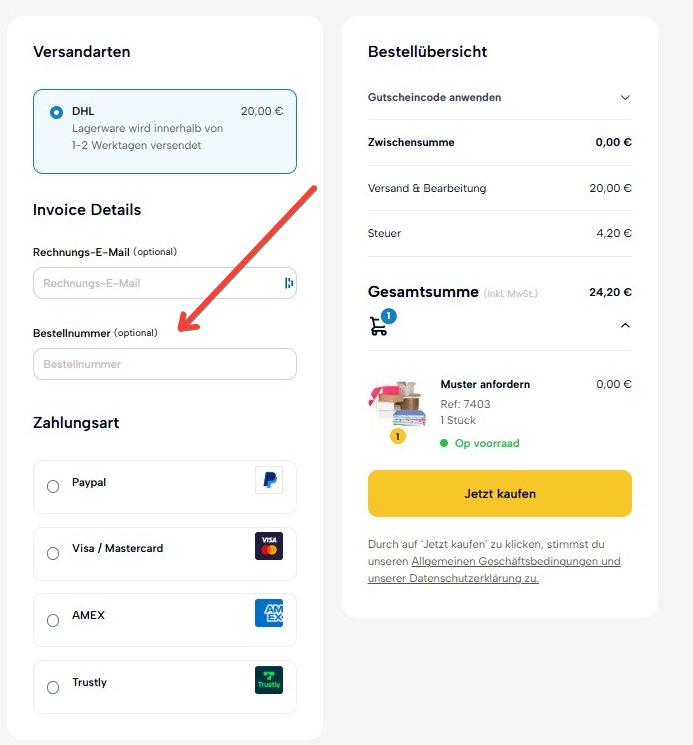Choose Visa / Mastercard payment option
The width and height of the screenshot is (693, 745).
pyautogui.click(x=53, y=553)
